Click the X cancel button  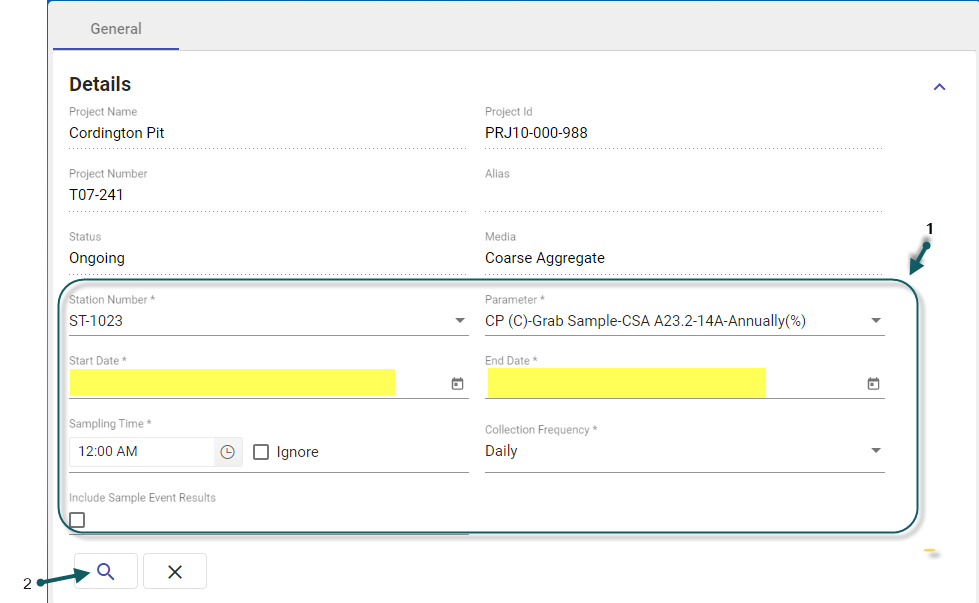[175, 571]
